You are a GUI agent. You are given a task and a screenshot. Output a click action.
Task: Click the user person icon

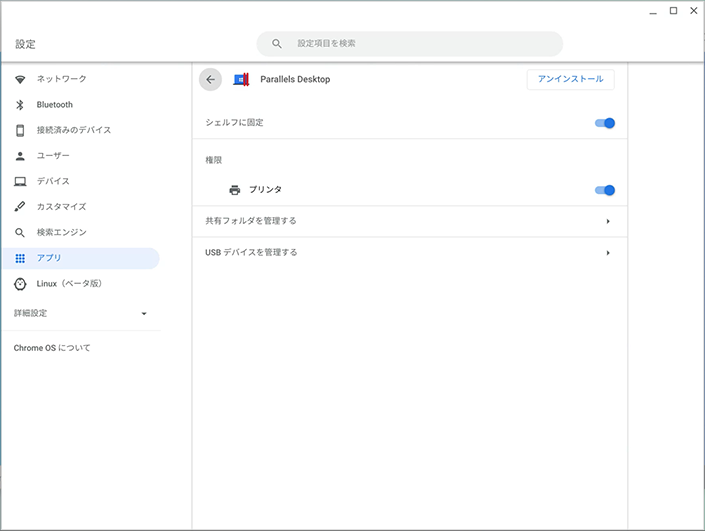[20, 156]
